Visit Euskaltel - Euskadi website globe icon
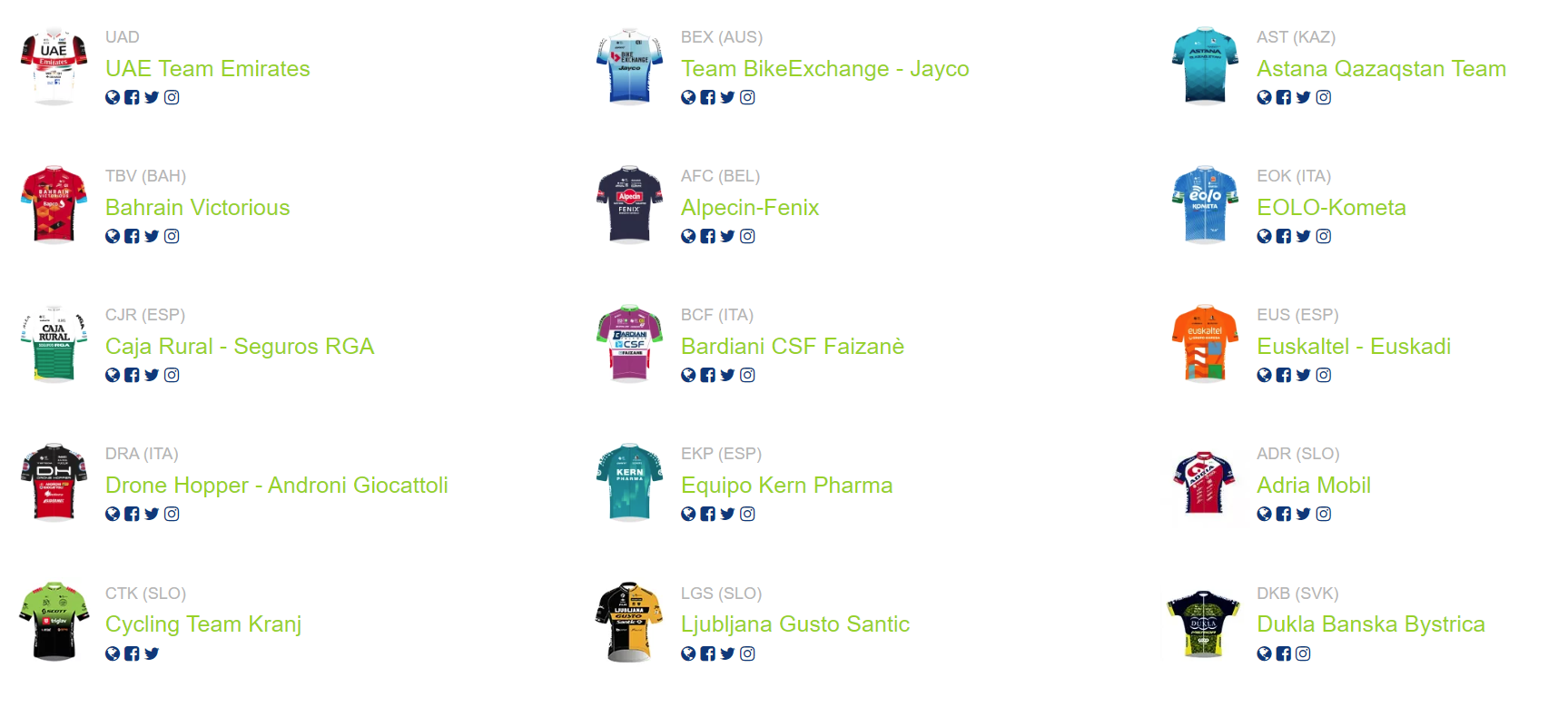This screenshot has width=1568, height=707. tap(1264, 375)
